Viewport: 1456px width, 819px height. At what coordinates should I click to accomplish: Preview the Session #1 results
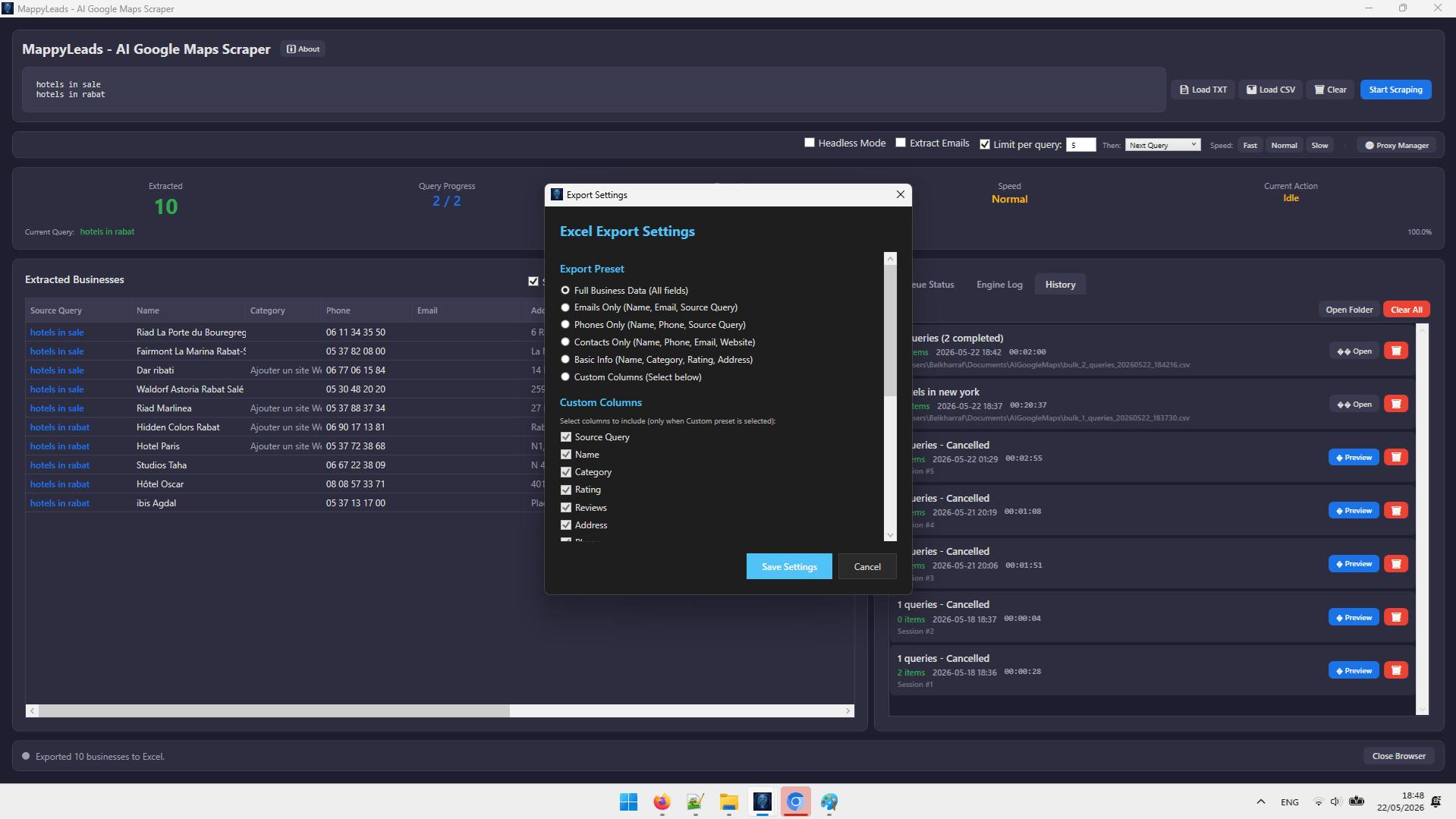[1354, 670]
